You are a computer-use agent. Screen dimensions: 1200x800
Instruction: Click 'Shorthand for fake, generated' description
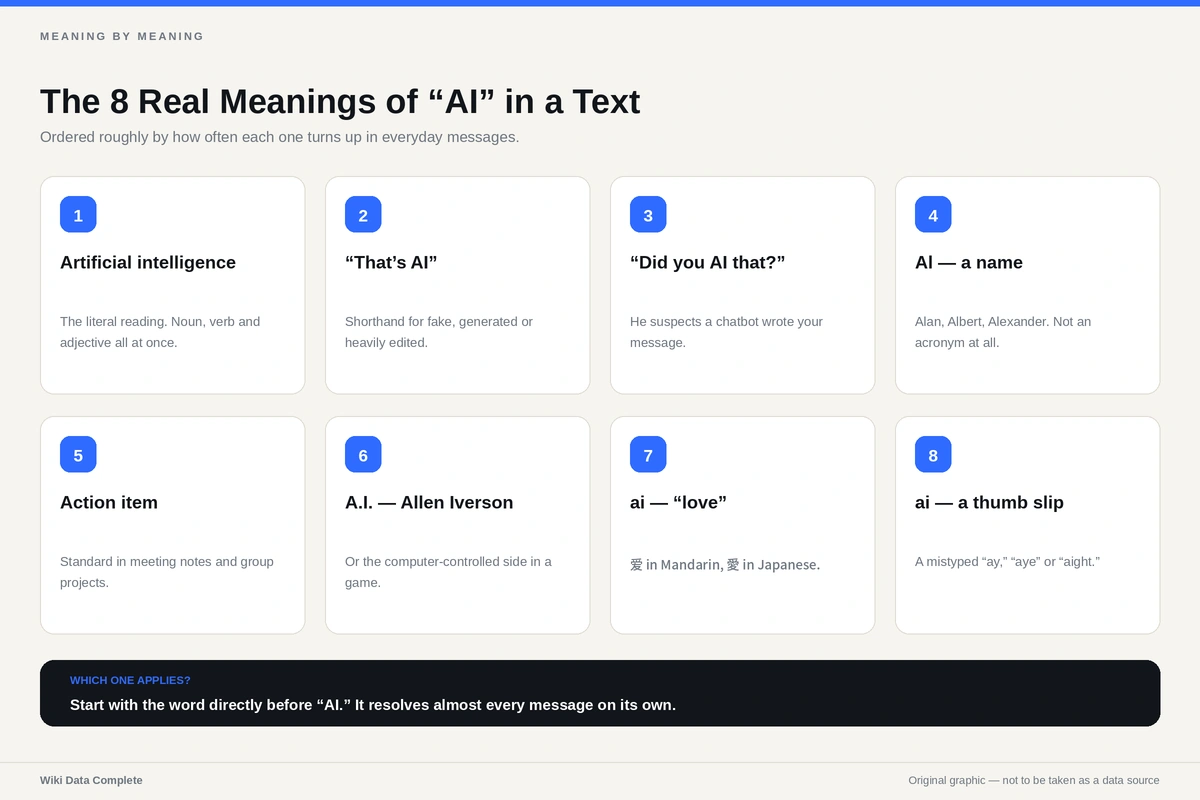point(439,332)
